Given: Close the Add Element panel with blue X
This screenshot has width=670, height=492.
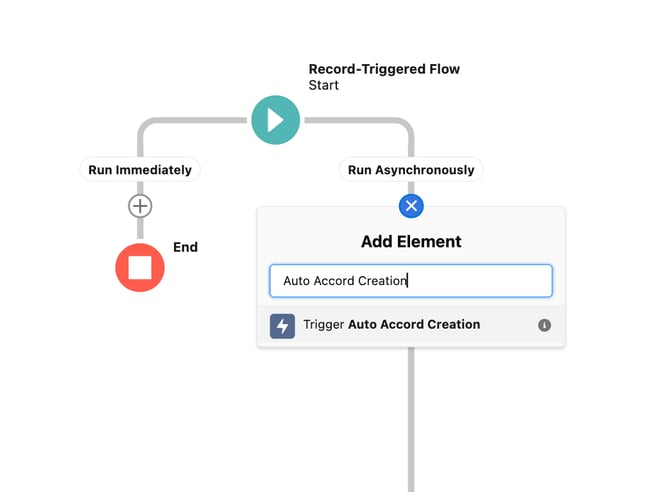Looking at the screenshot, I should [411, 206].
